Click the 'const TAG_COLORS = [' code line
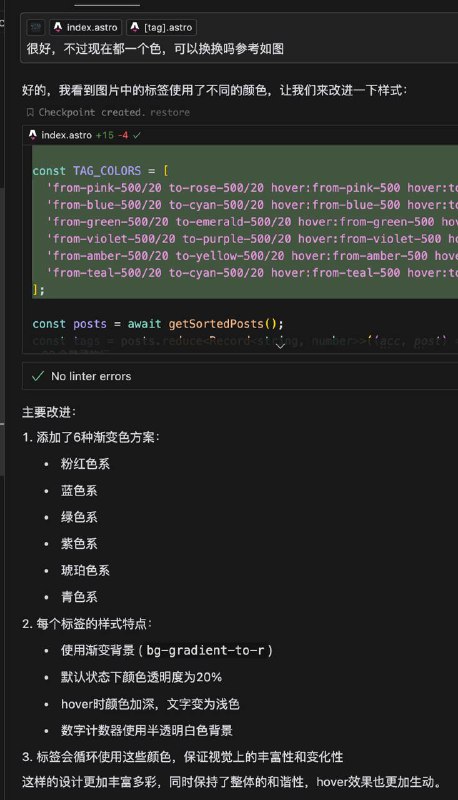 100,170
